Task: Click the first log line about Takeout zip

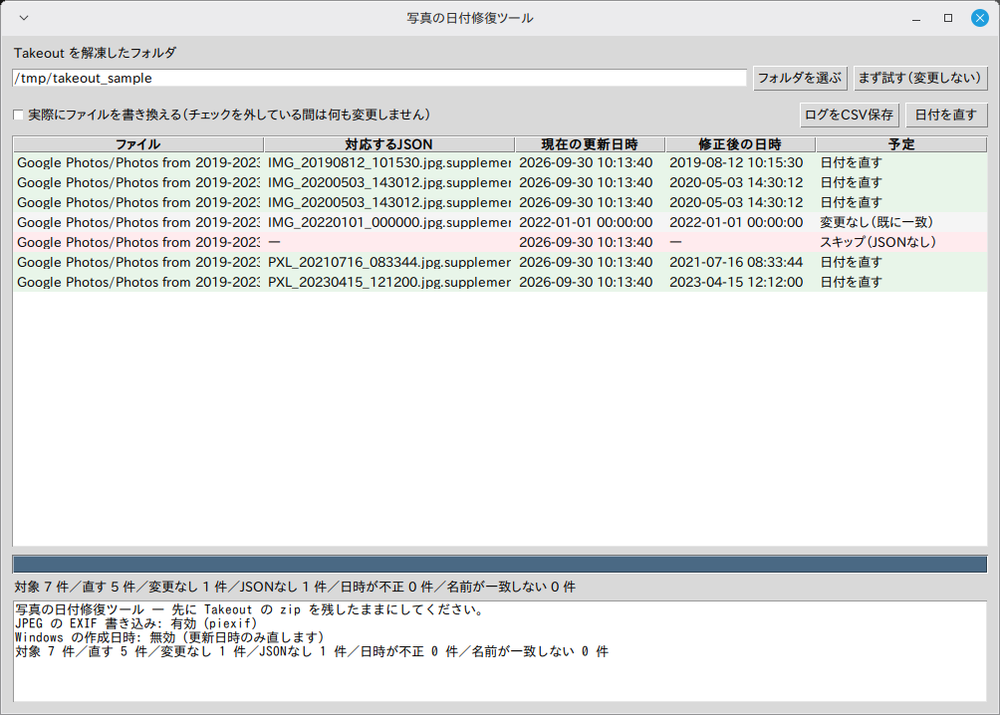Action: click(251, 610)
